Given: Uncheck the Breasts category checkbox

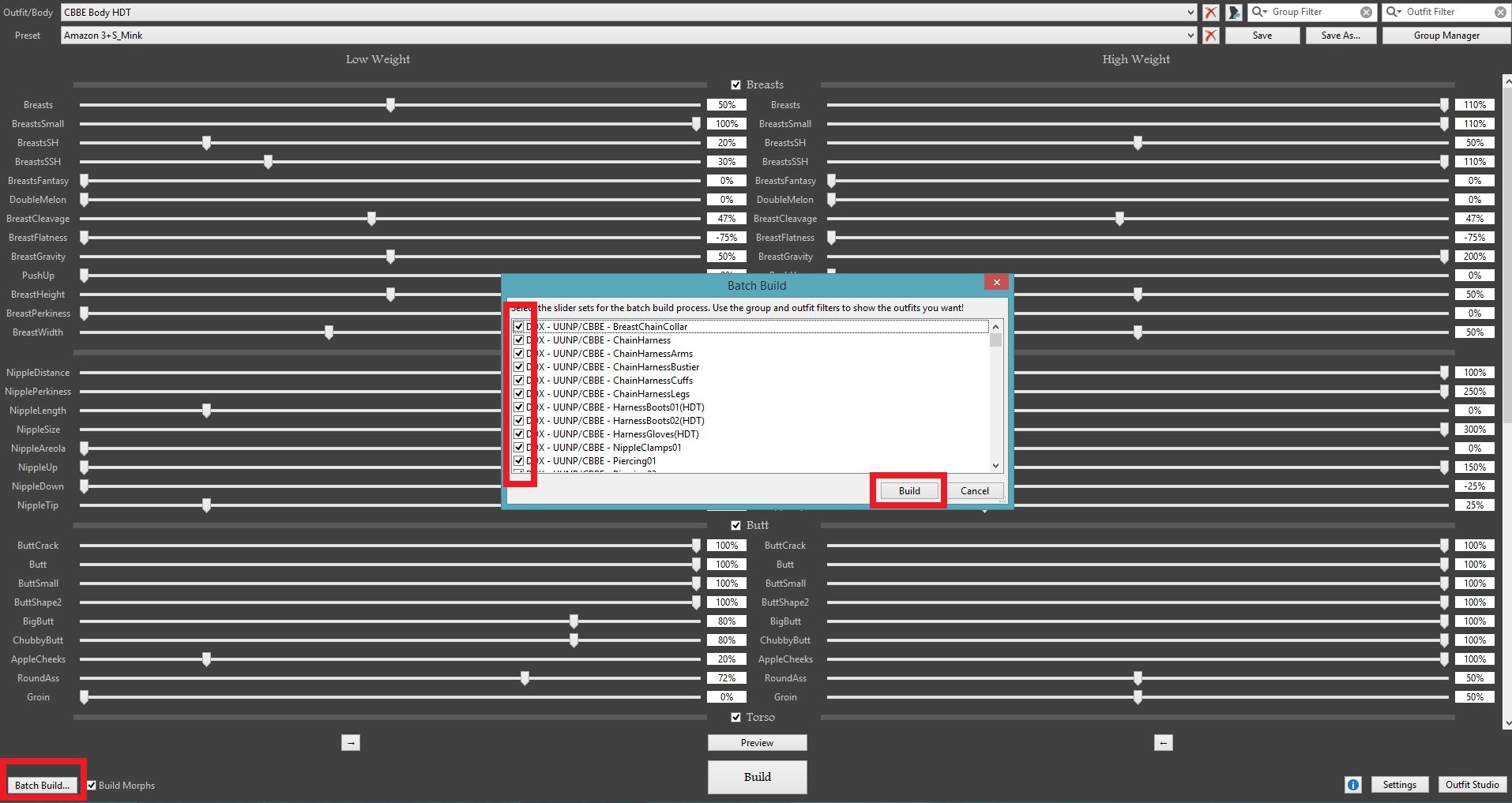Looking at the screenshot, I should click(736, 85).
